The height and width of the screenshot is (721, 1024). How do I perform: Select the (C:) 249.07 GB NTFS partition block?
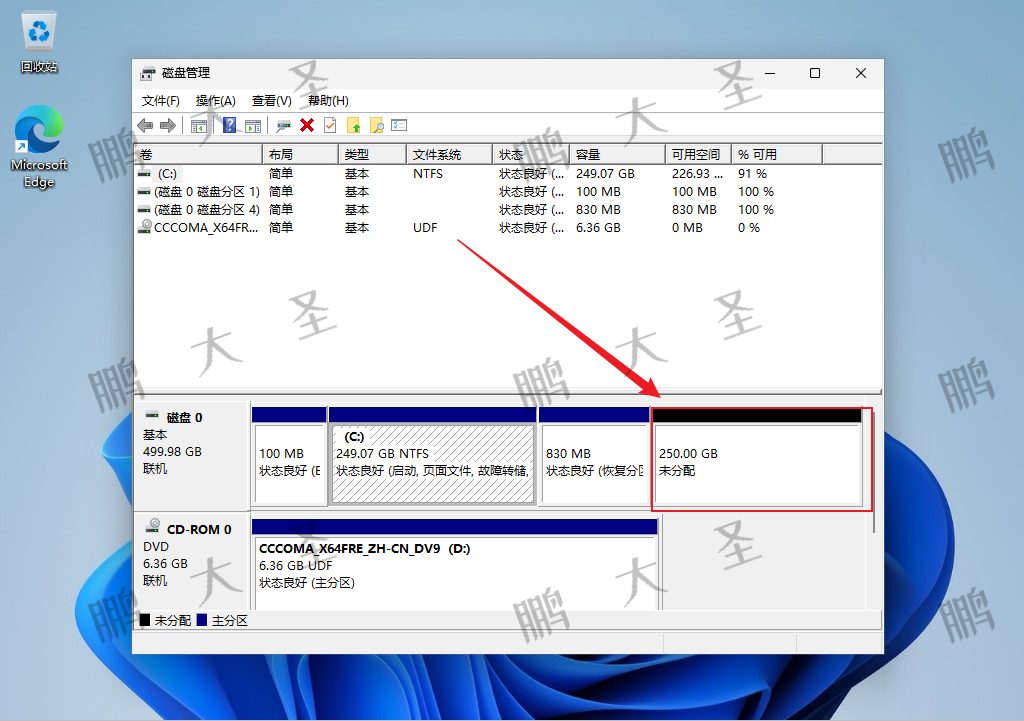(432, 457)
